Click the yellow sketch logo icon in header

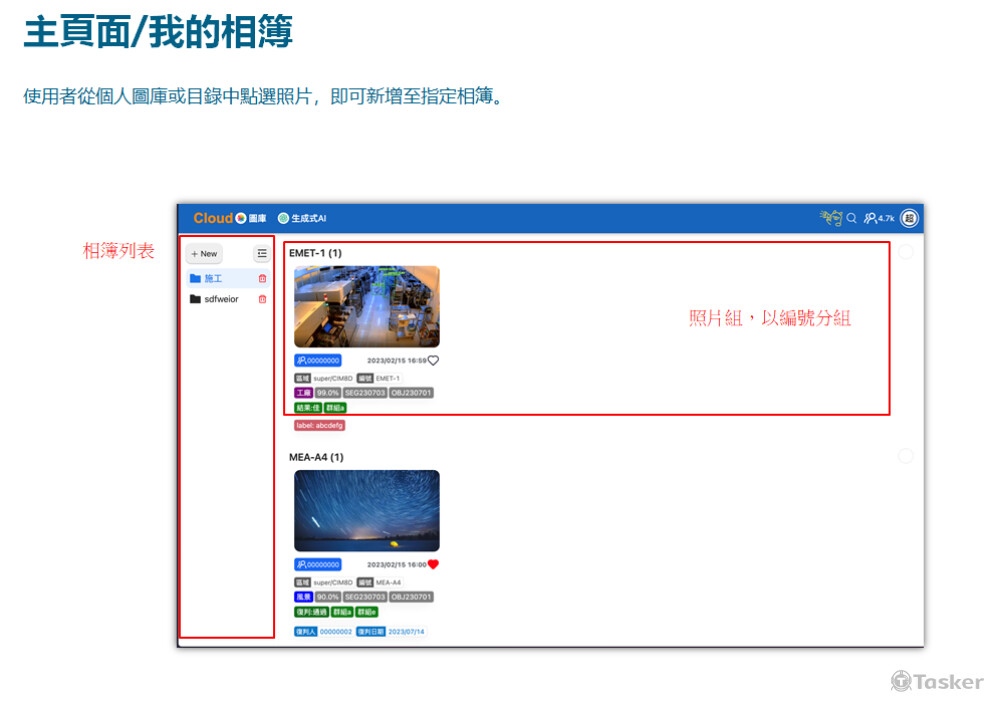[x=830, y=218]
